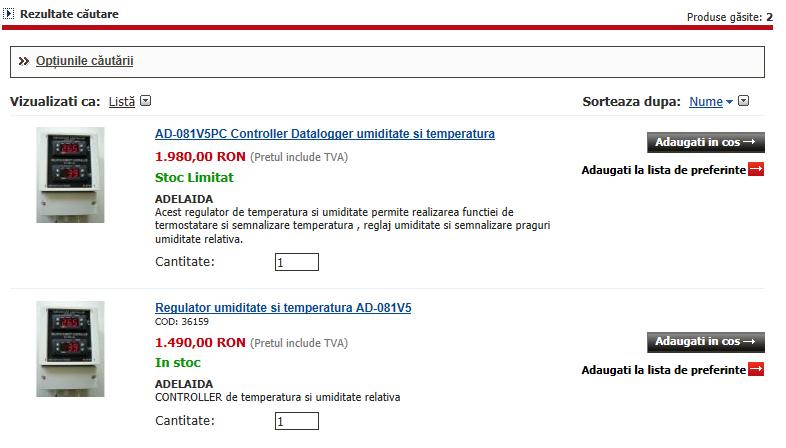Add Regulator AD-081V5 to cart
Image resolution: width=786 pixels, height=448 pixels.
706,342
